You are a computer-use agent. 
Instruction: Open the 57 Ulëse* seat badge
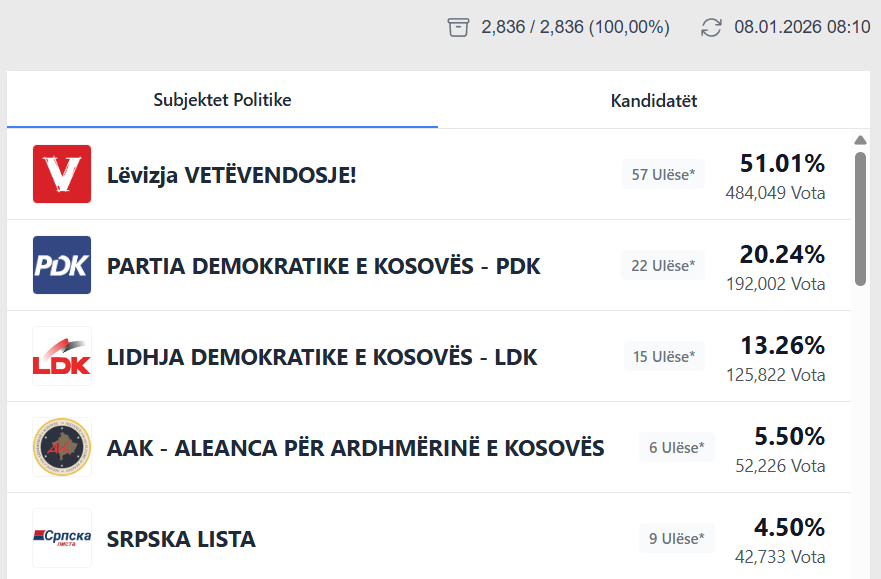[663, 173]
